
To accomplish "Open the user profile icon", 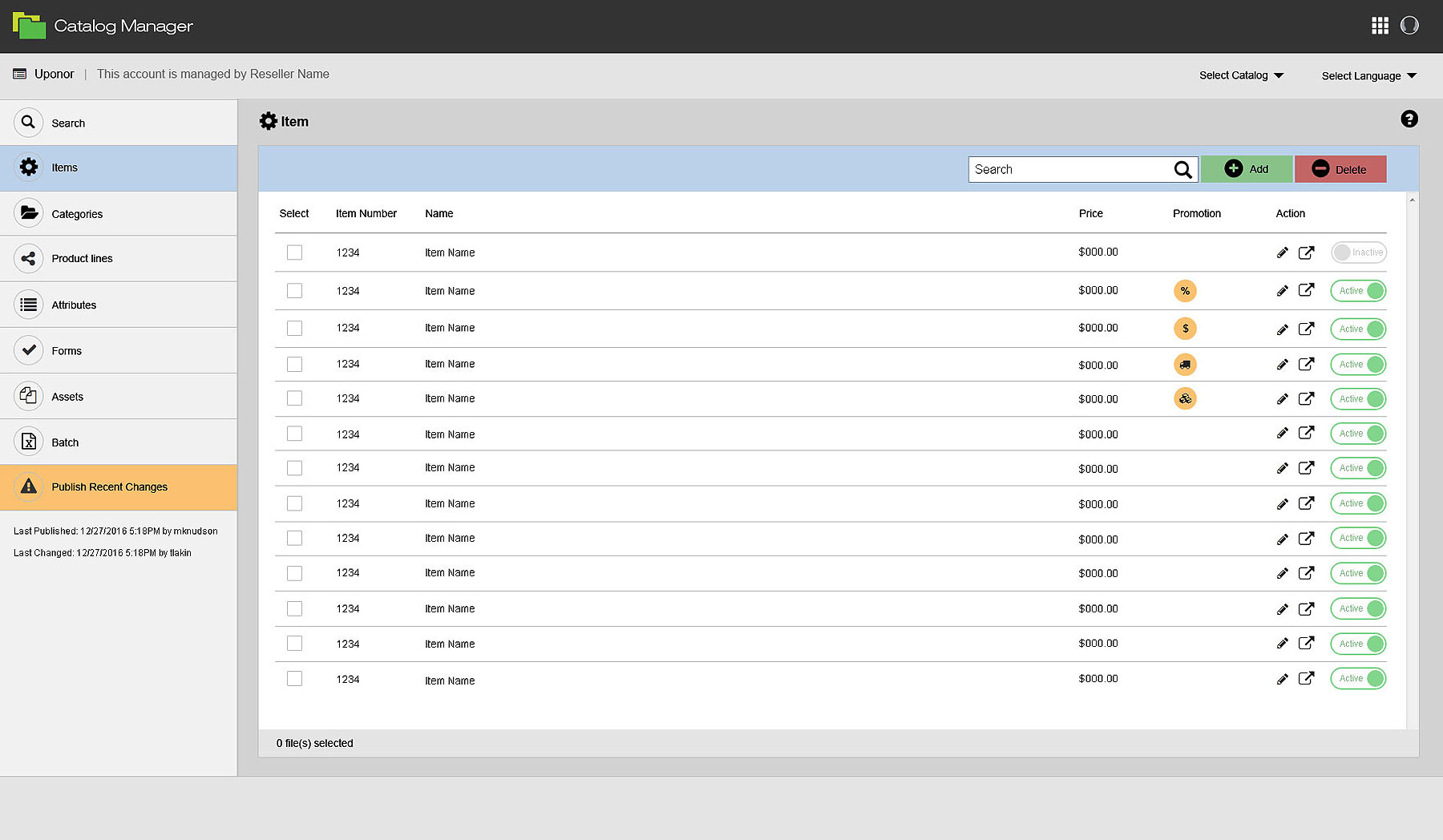I will tap(1409, 26).
